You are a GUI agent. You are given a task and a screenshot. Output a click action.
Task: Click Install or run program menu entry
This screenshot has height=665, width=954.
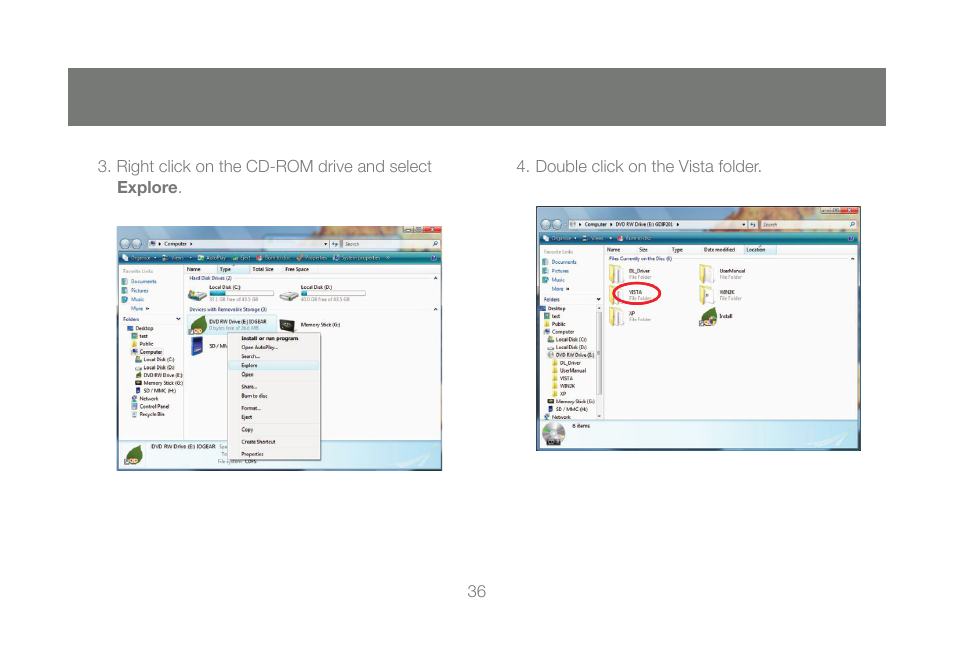pos(273,338)
